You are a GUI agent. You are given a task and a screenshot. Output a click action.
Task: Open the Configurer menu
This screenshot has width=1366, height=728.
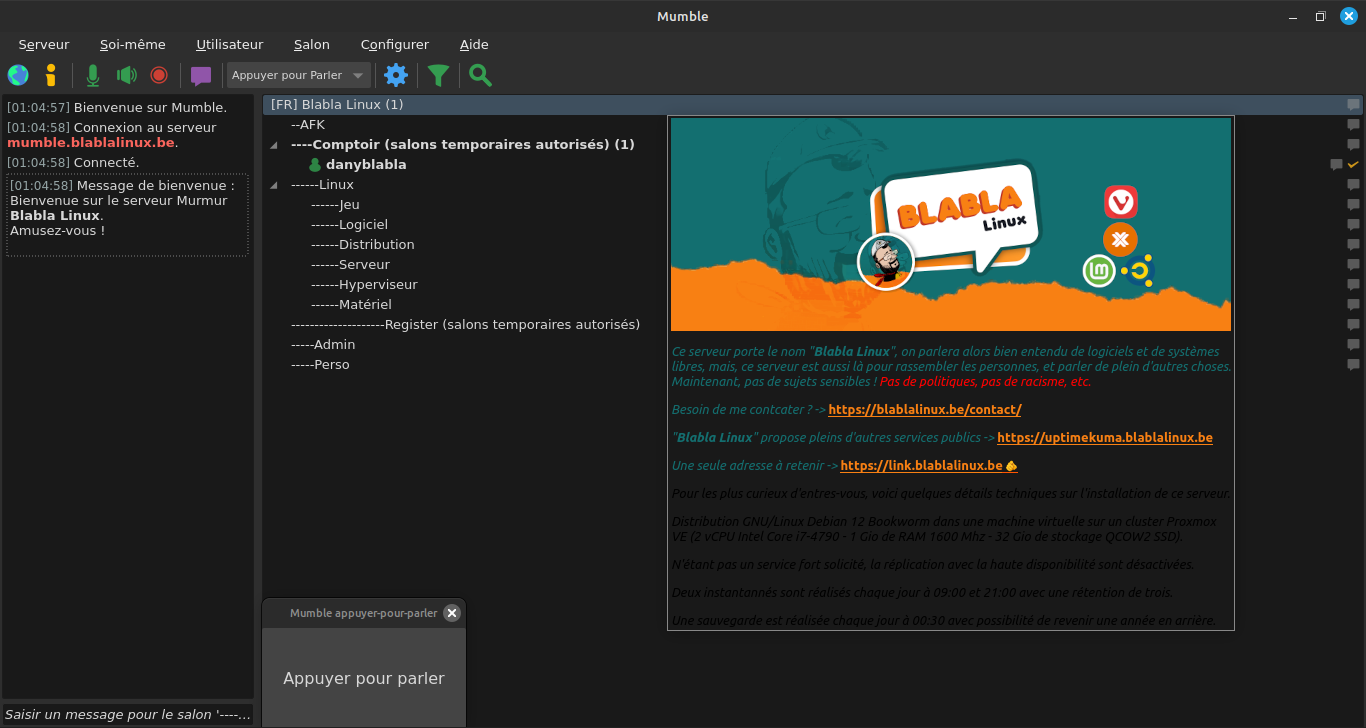pos(395,44)
